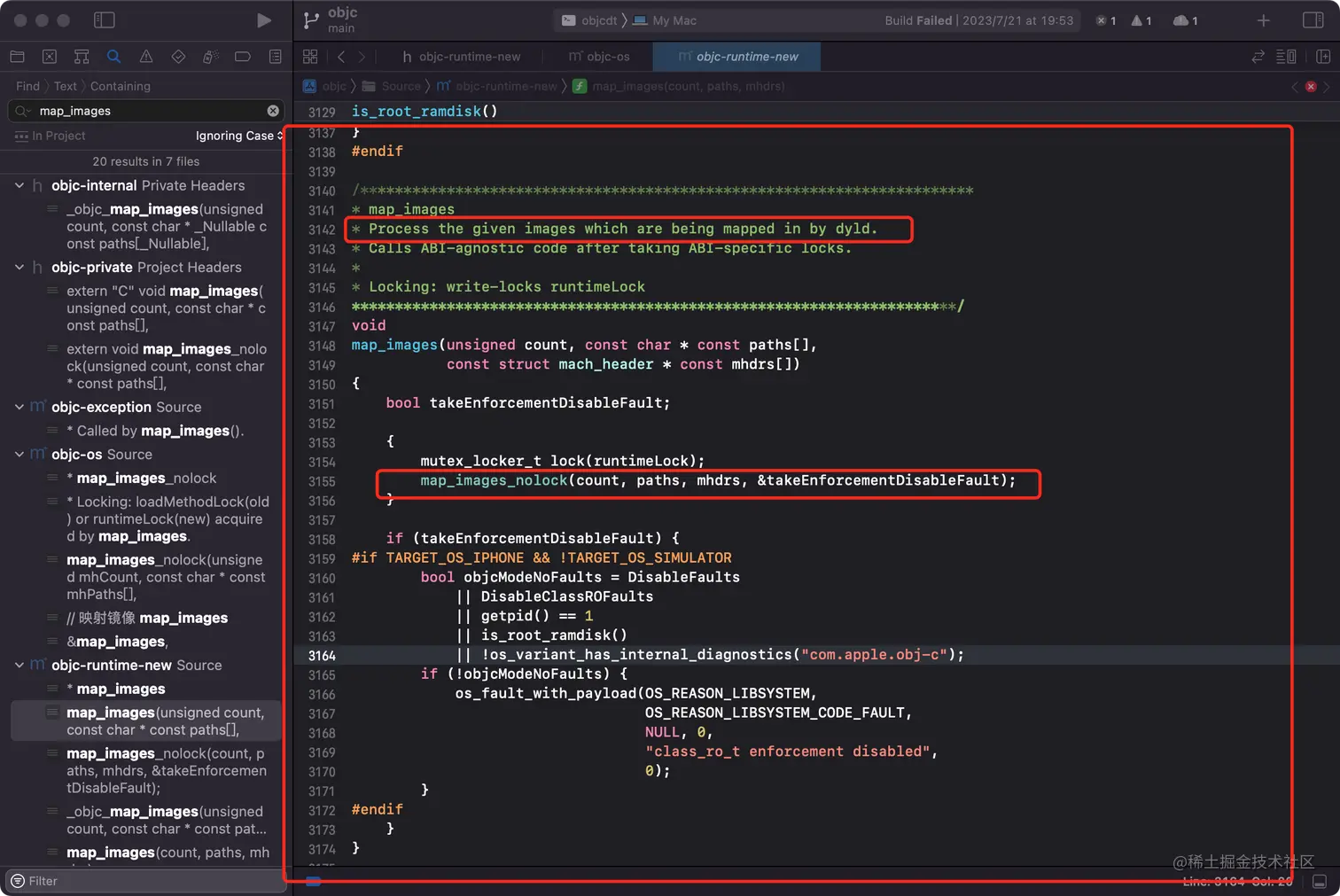Open the Source Control navigator

point(50,57)
